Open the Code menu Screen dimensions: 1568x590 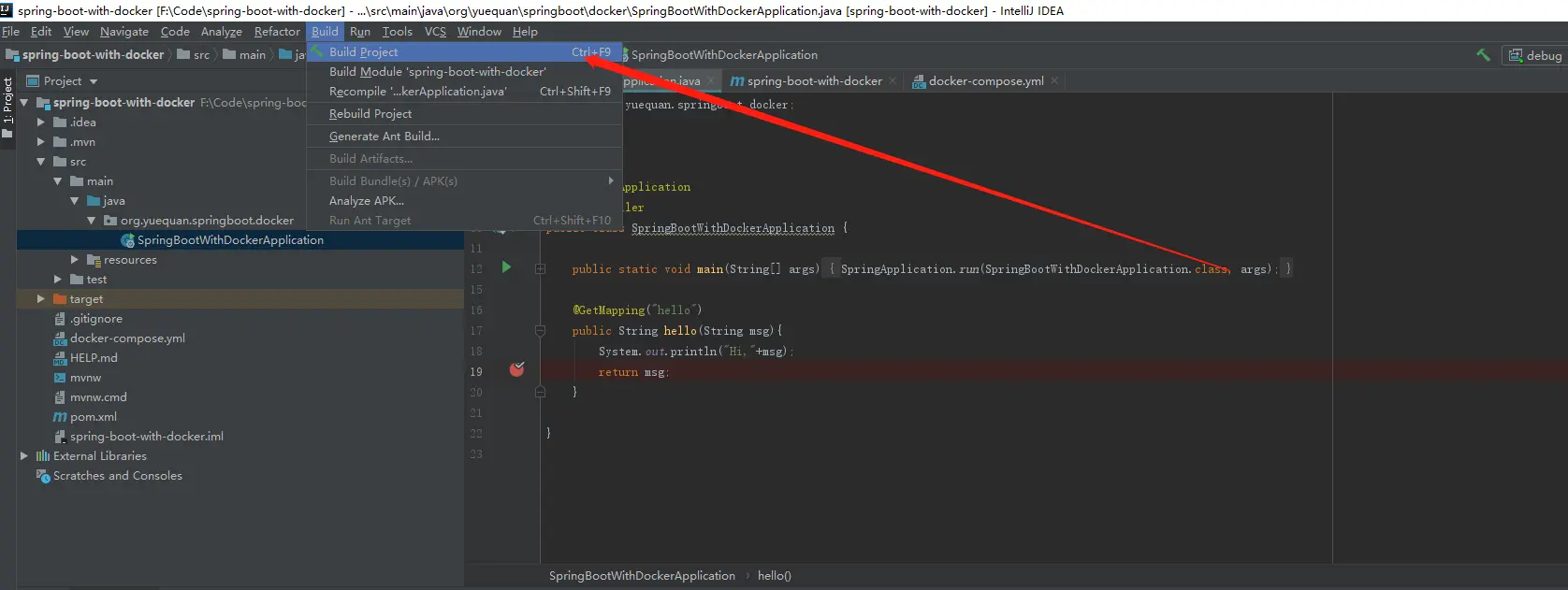175,31
